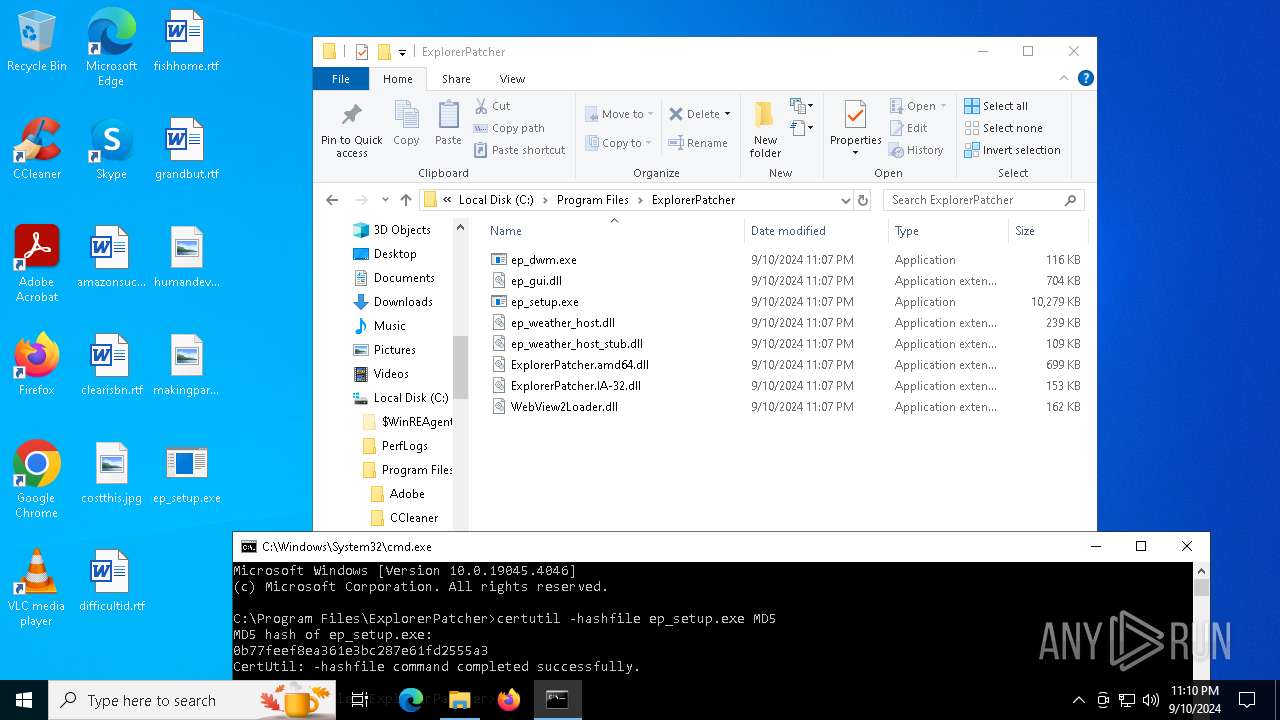
Task: Click the Cut scissors command
Action: pyautogui.click(x=493, y=106)
